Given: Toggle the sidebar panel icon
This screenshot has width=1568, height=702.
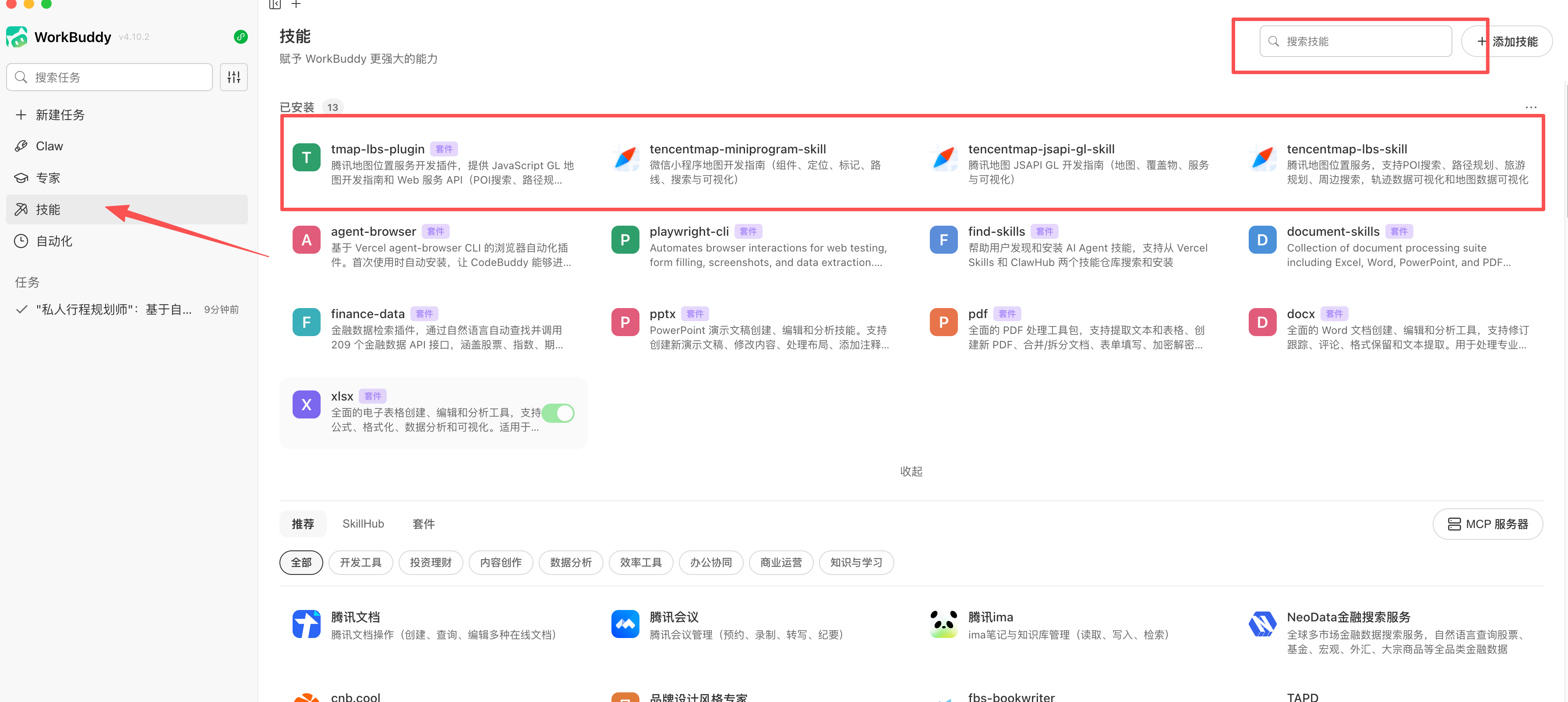Looking at the screenshot, I should click(x=275, y=4).
